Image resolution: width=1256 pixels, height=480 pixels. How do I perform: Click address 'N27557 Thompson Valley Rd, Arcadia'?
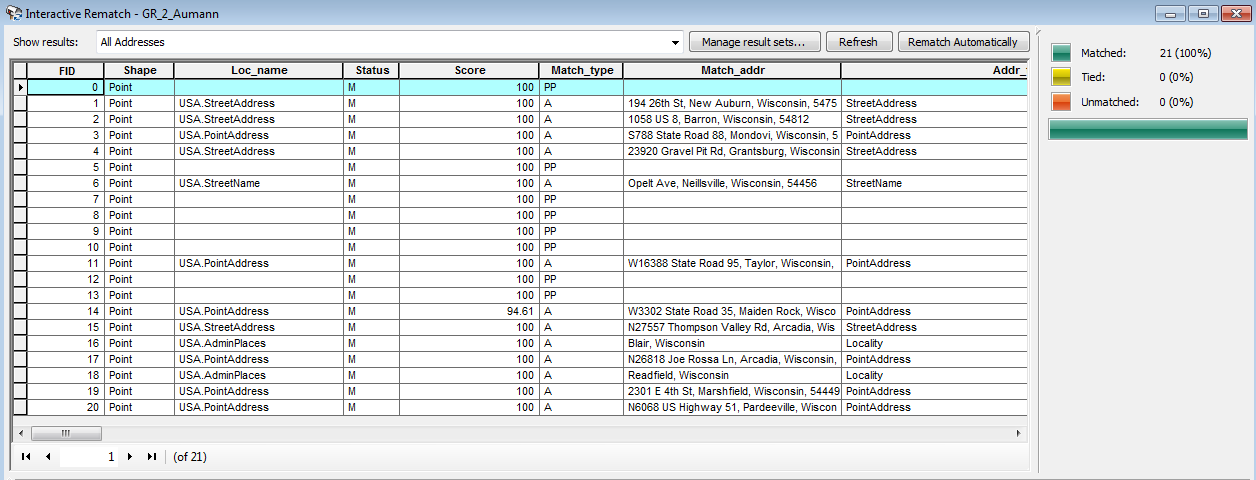(732, 327)
